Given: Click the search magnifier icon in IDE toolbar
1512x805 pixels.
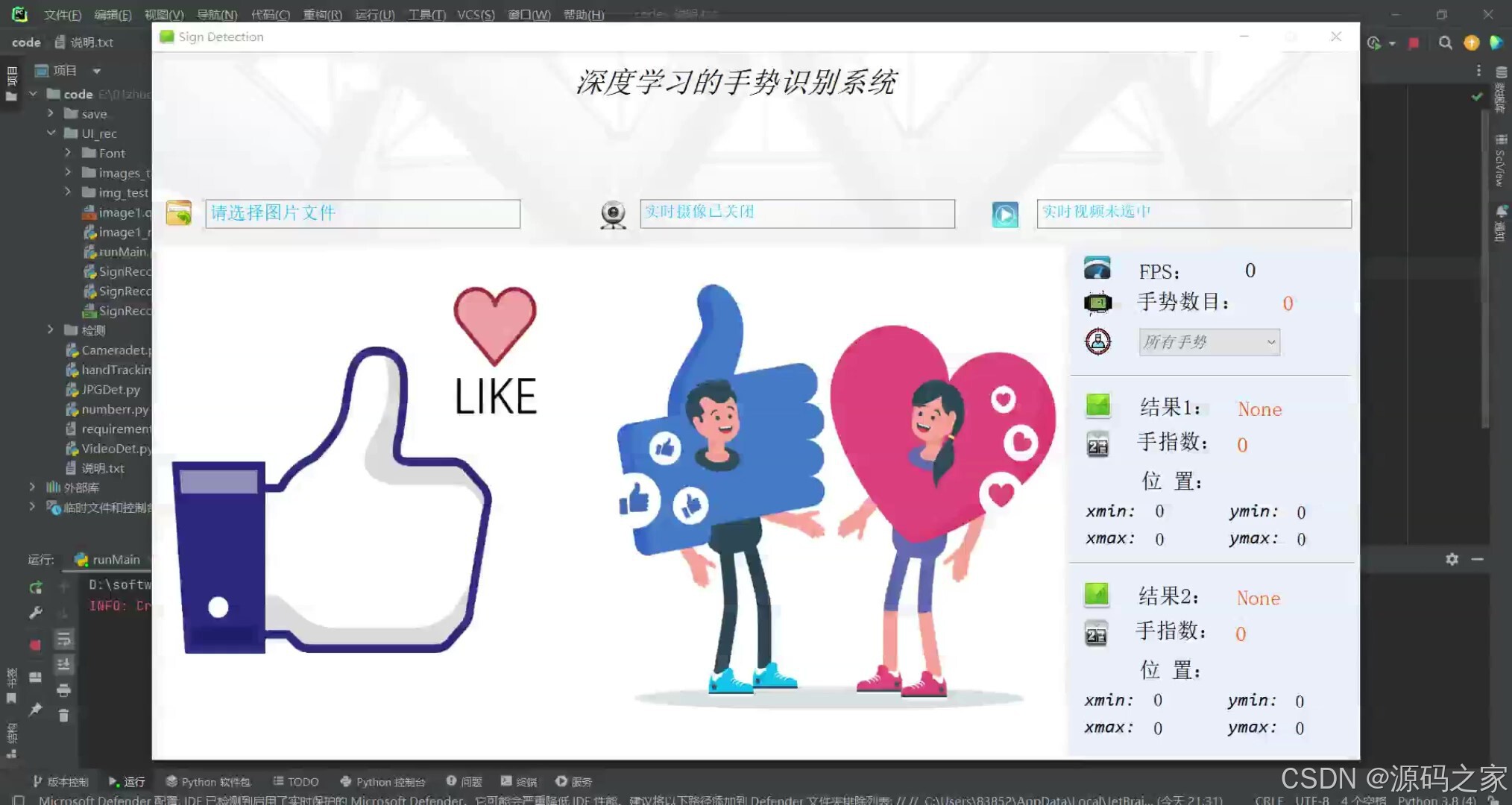Looking at the screenshot, I should [x=1445, y=42].
